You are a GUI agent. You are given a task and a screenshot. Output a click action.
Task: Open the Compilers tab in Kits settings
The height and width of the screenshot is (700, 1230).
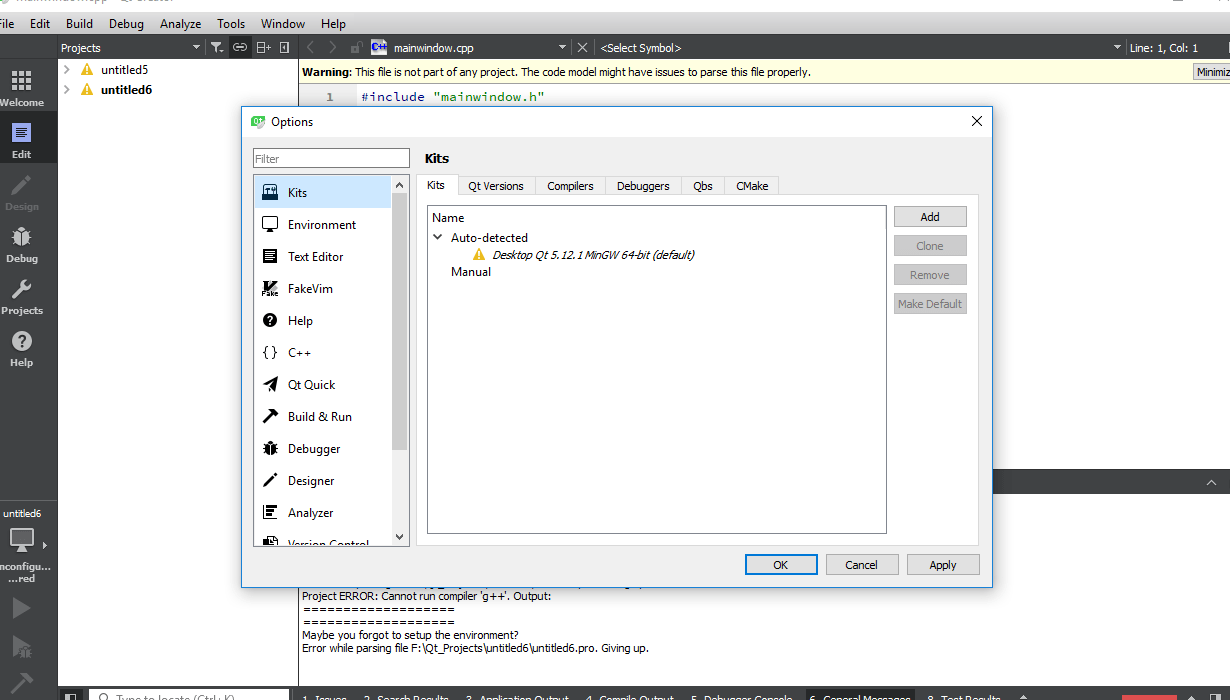570,185
